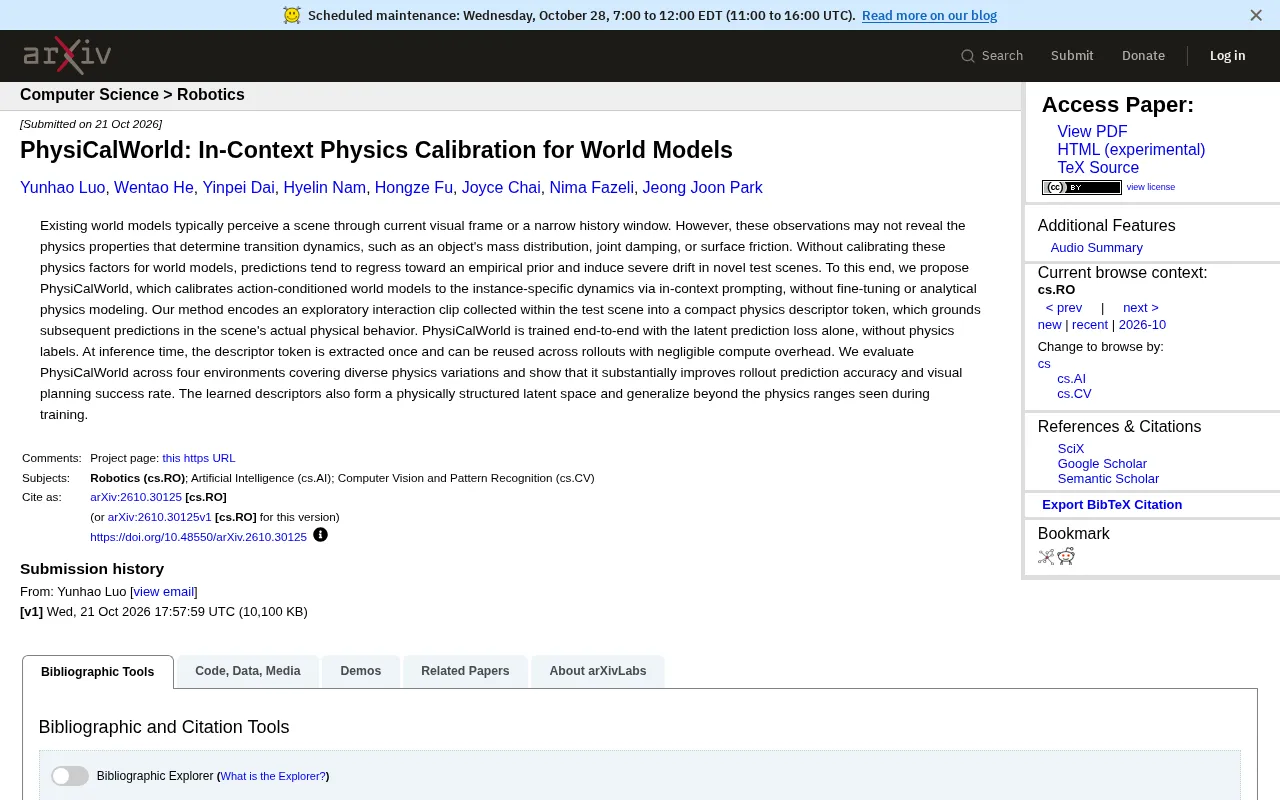Screen dimensions: 1280x800
Task: Open the Donate page
Action: tap(1143, 56)
